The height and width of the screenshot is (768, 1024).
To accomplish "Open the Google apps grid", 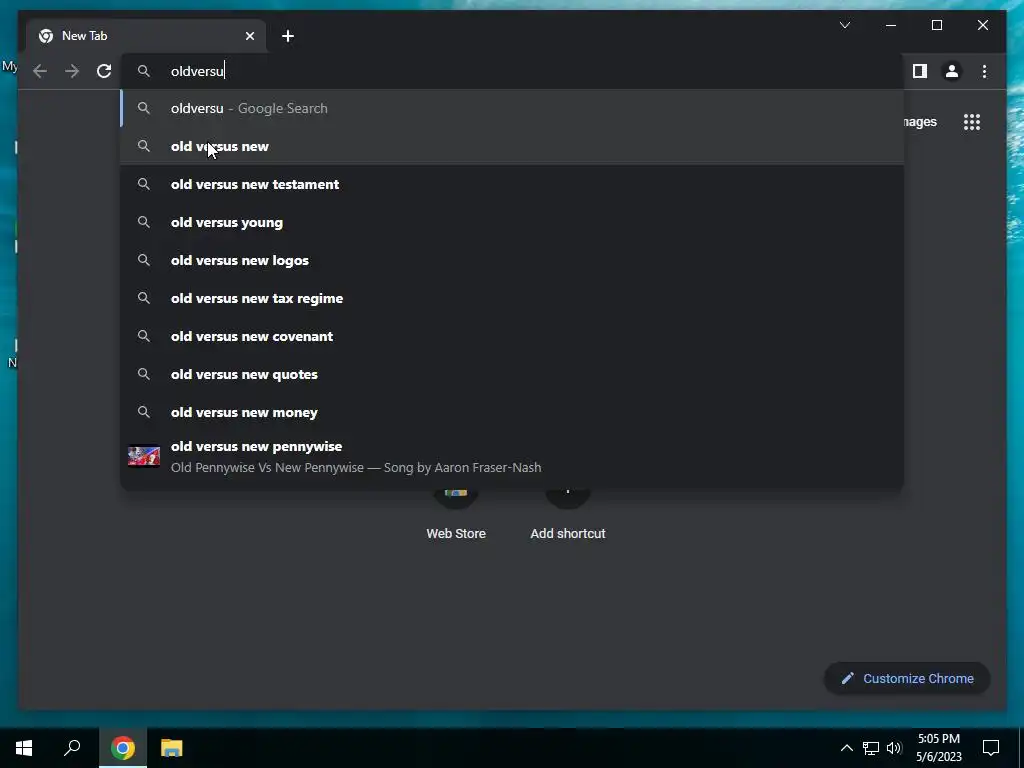I will click(972, 122).
